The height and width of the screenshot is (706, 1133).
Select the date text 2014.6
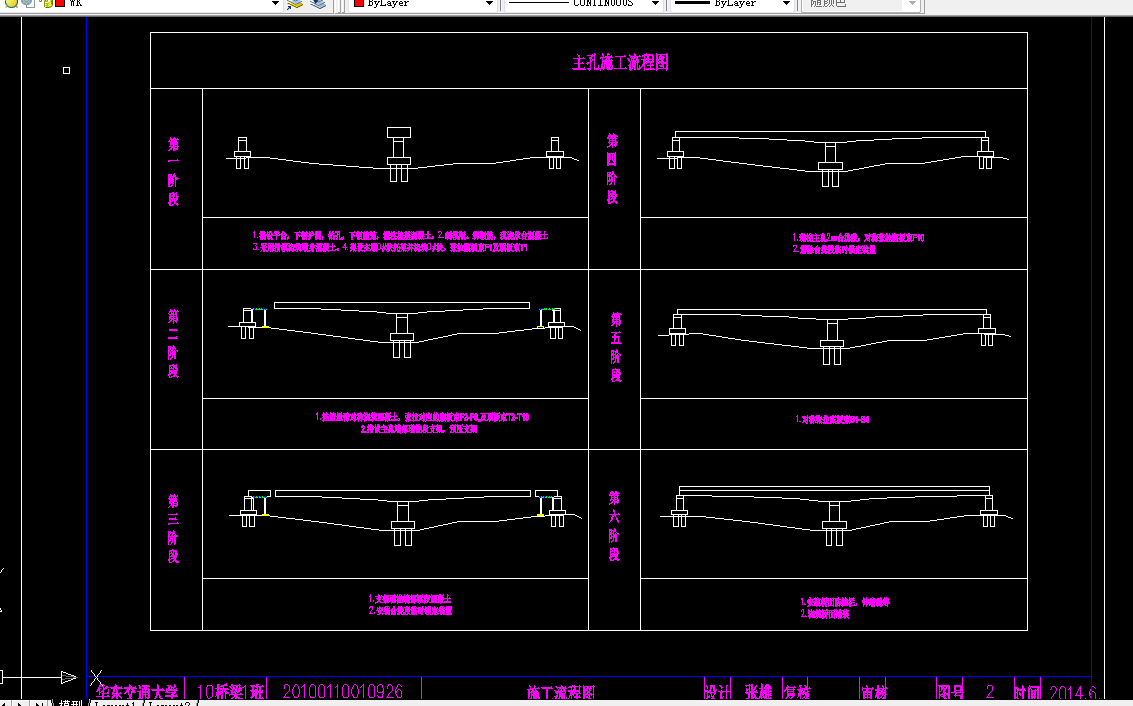point(1073,692)
